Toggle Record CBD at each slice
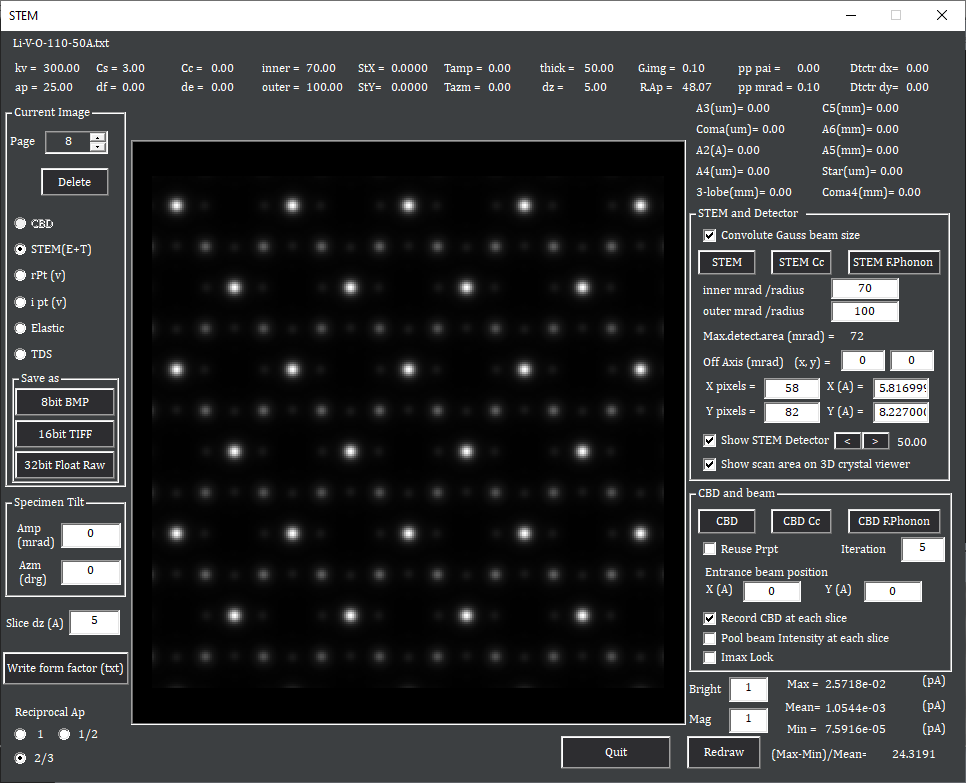This screenshot has height=783, width=966. [x=710, y=619]
